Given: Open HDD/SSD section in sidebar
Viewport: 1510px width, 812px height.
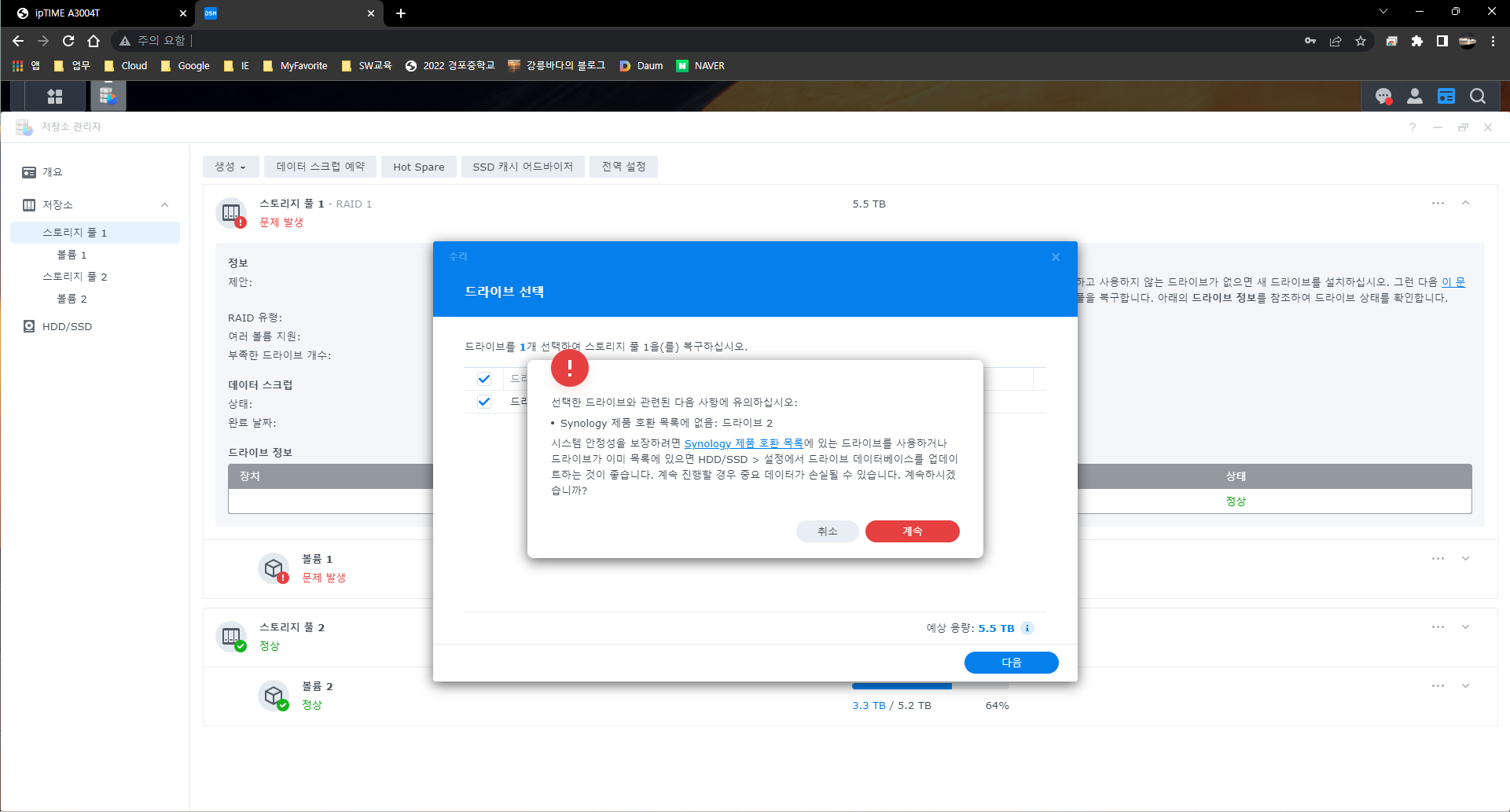Looking at the screenshot, I should click(67, 326).
